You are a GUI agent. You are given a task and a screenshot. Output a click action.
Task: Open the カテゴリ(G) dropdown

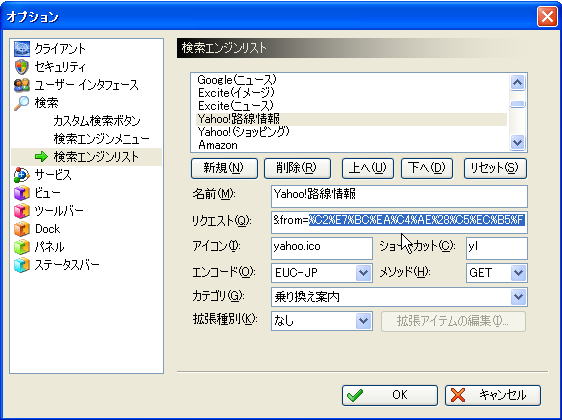tap(518, 297)
